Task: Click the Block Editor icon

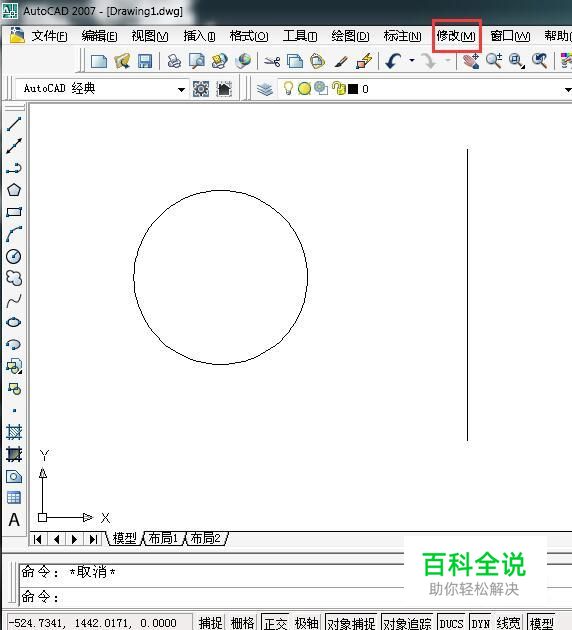Action: pos(364,61)
